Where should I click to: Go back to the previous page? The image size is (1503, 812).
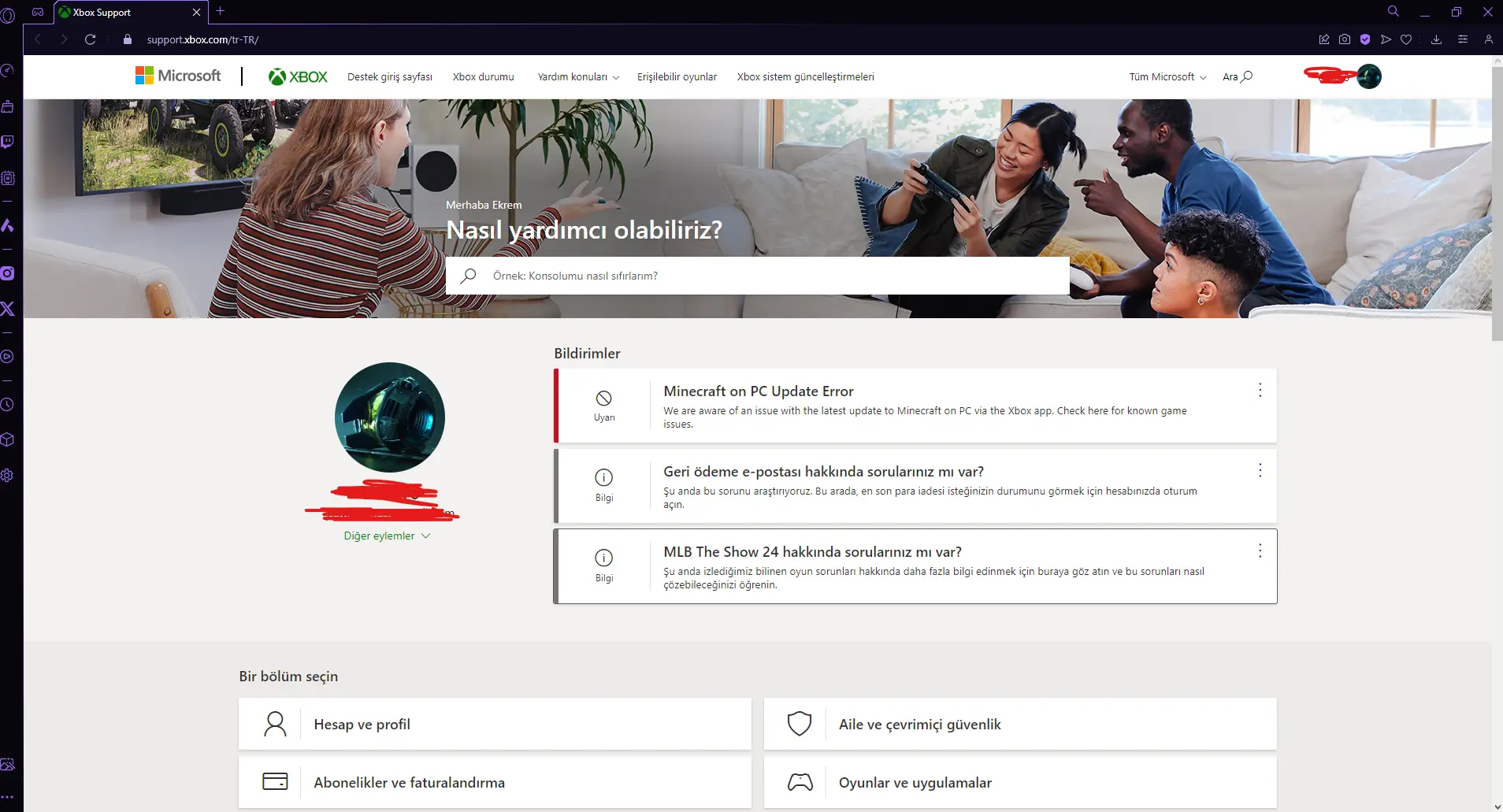(x=38, y=39)
